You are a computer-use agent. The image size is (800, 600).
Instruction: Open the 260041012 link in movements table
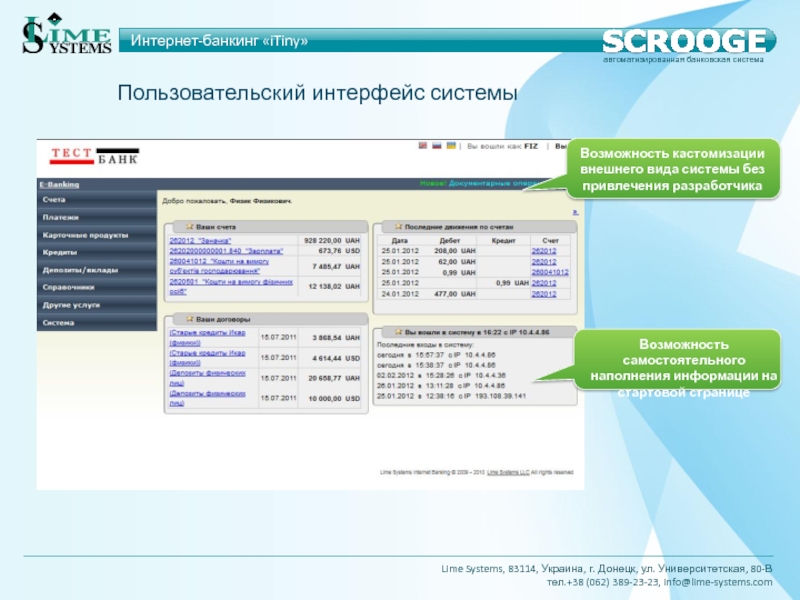(550, 272)
